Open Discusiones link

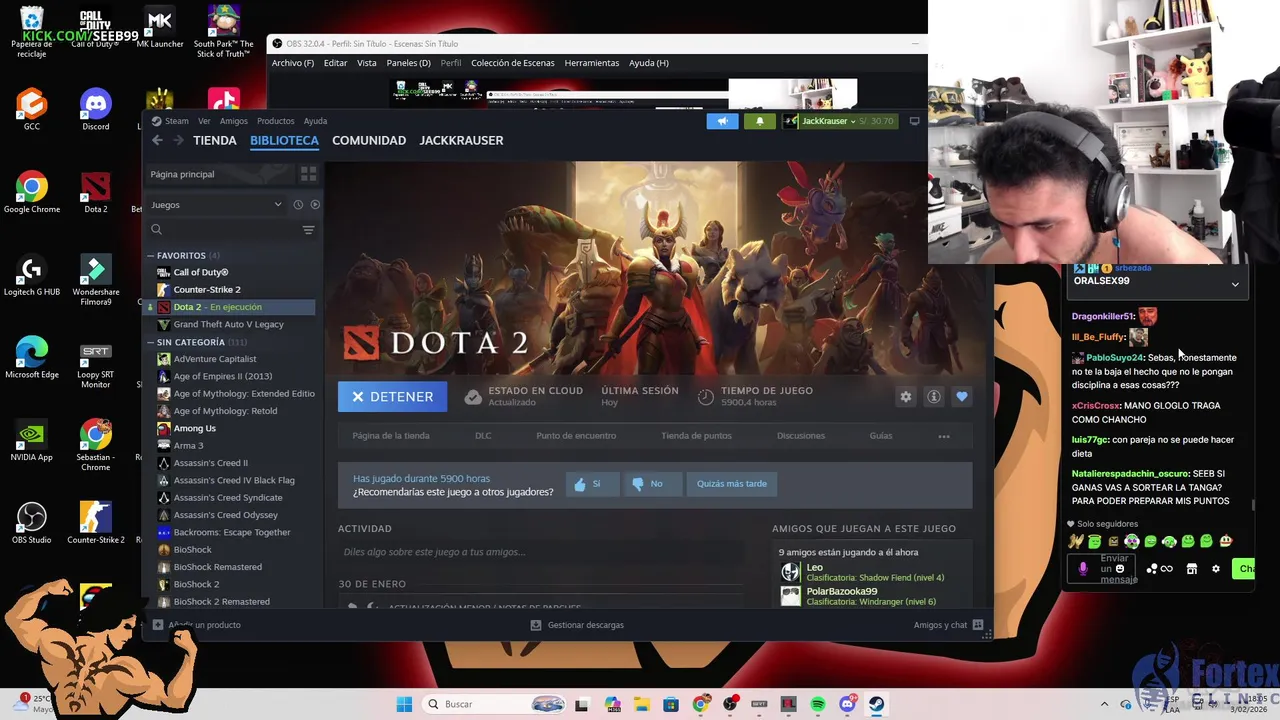pyautogui.click(x=801, y=436)
